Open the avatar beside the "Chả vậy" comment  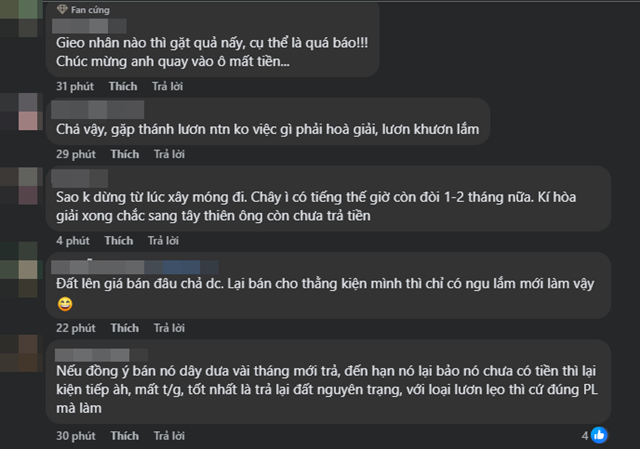pyautogui.click(x=22, y=110)
